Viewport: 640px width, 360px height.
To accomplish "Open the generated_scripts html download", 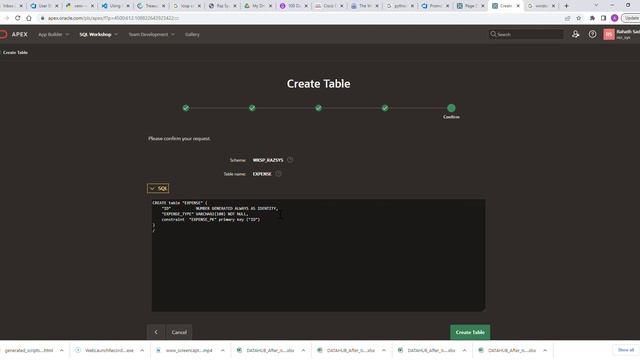I will pyautogui.click(x=29, y=350).
